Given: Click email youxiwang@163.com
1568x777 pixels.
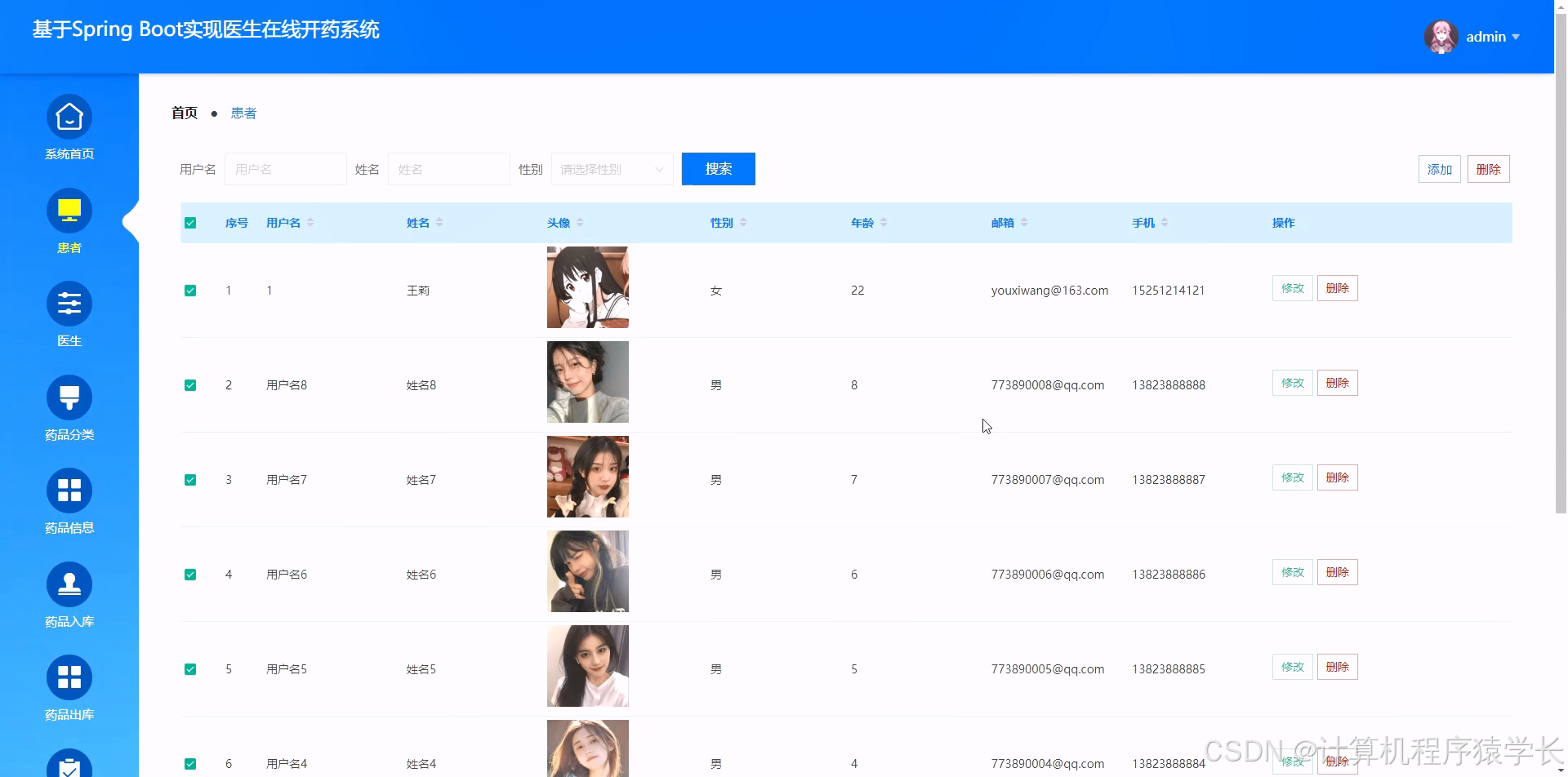Looking at the screenshot, I should 1049,291.
